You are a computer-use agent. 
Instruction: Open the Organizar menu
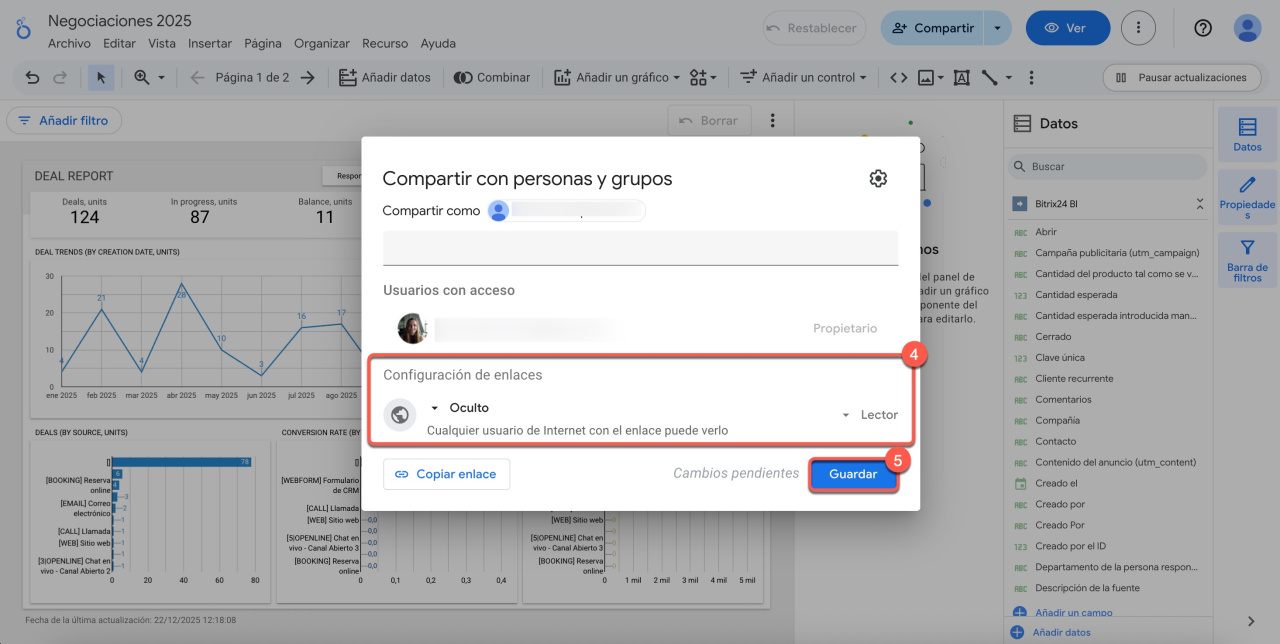pyautogui.click(x=322, y=44)
